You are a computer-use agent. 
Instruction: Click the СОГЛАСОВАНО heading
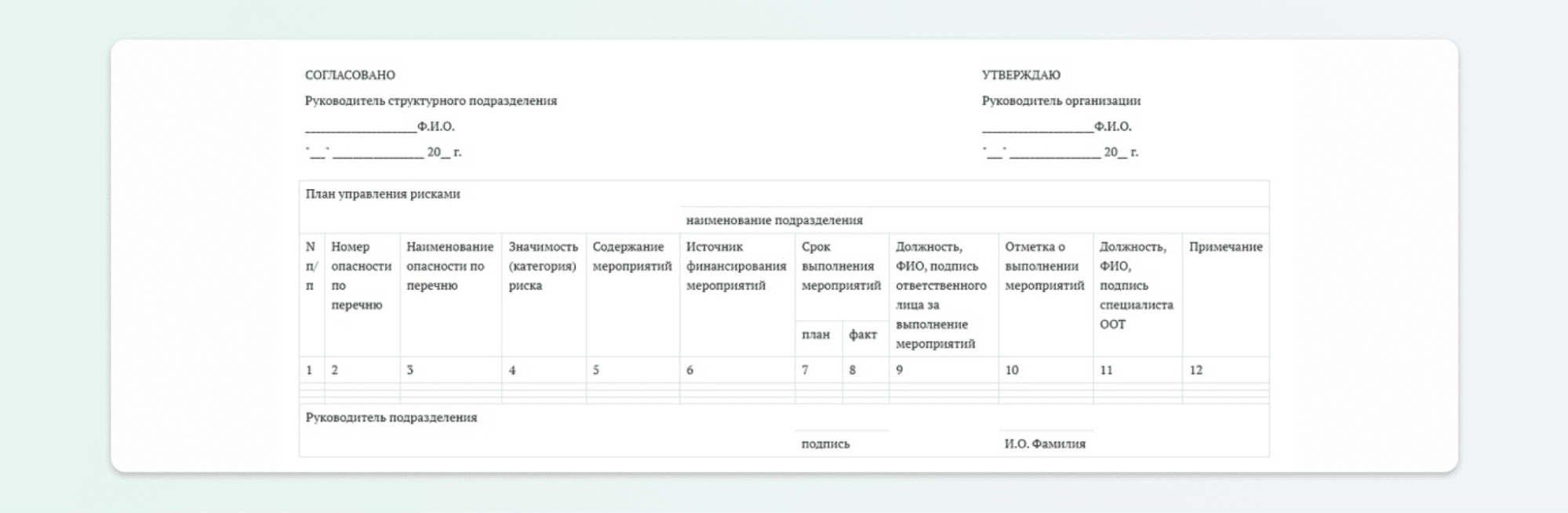point(350,75)
